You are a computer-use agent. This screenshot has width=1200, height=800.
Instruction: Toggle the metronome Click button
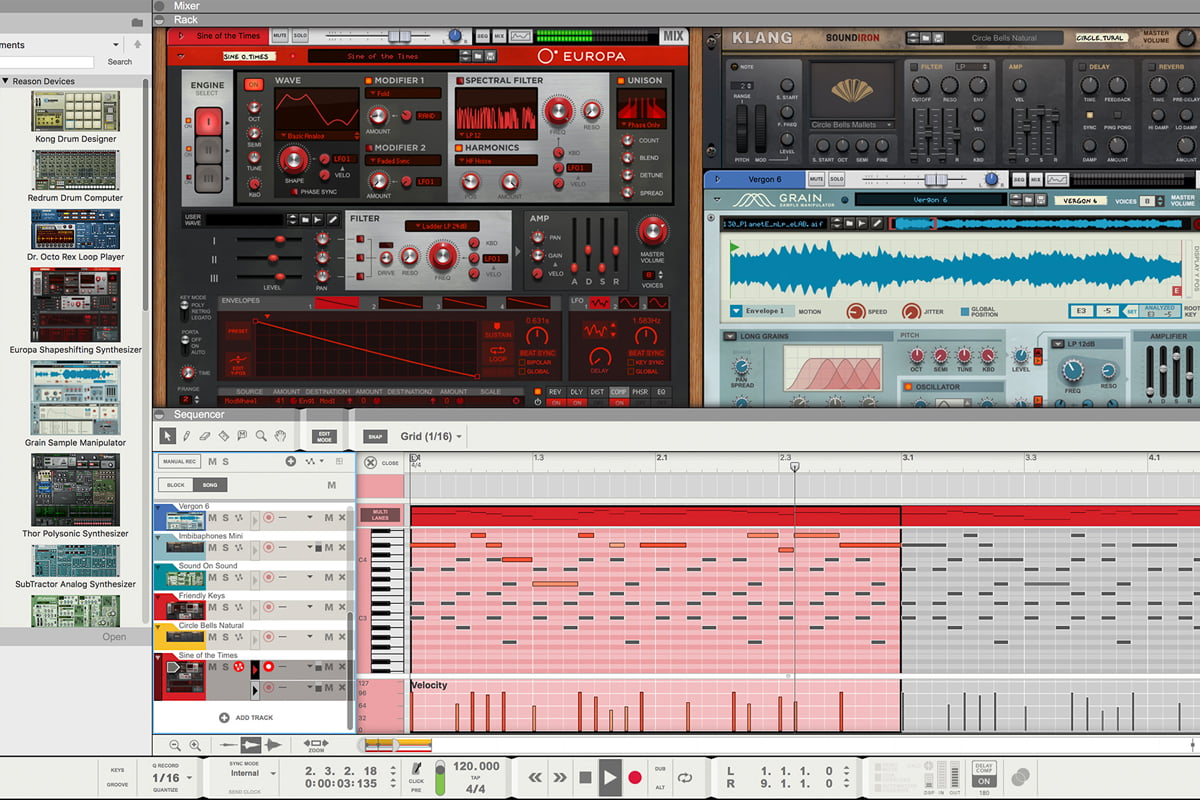tap(416, 768)
